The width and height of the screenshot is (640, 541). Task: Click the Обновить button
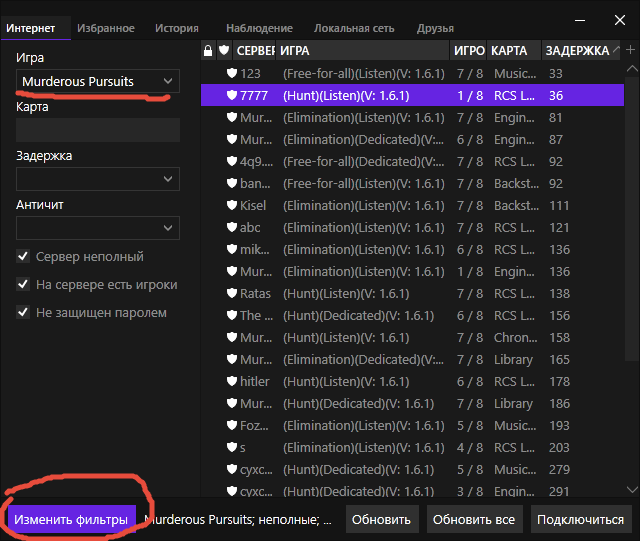click(381, 519)
